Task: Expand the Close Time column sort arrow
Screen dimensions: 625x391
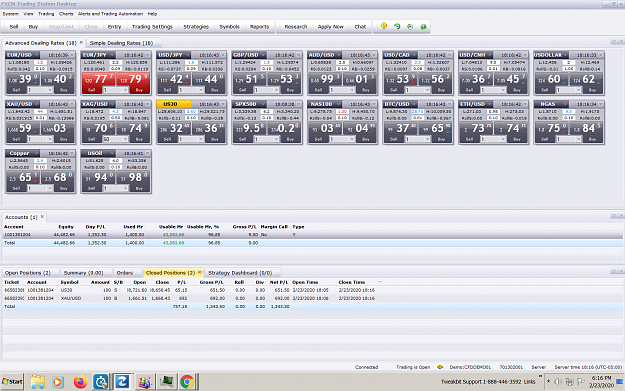Action: (x=379, y=282)
